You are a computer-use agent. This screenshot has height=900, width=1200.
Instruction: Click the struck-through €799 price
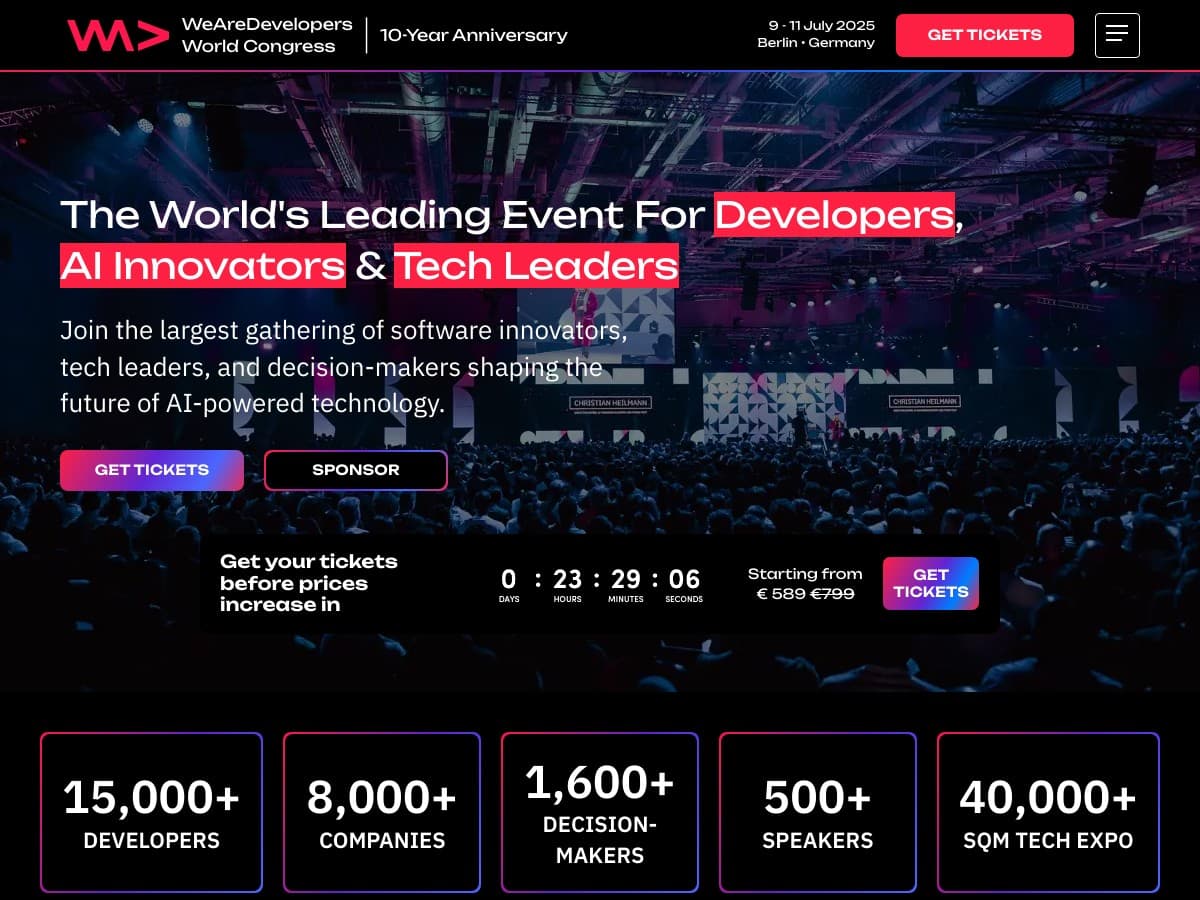click(832, 593)
